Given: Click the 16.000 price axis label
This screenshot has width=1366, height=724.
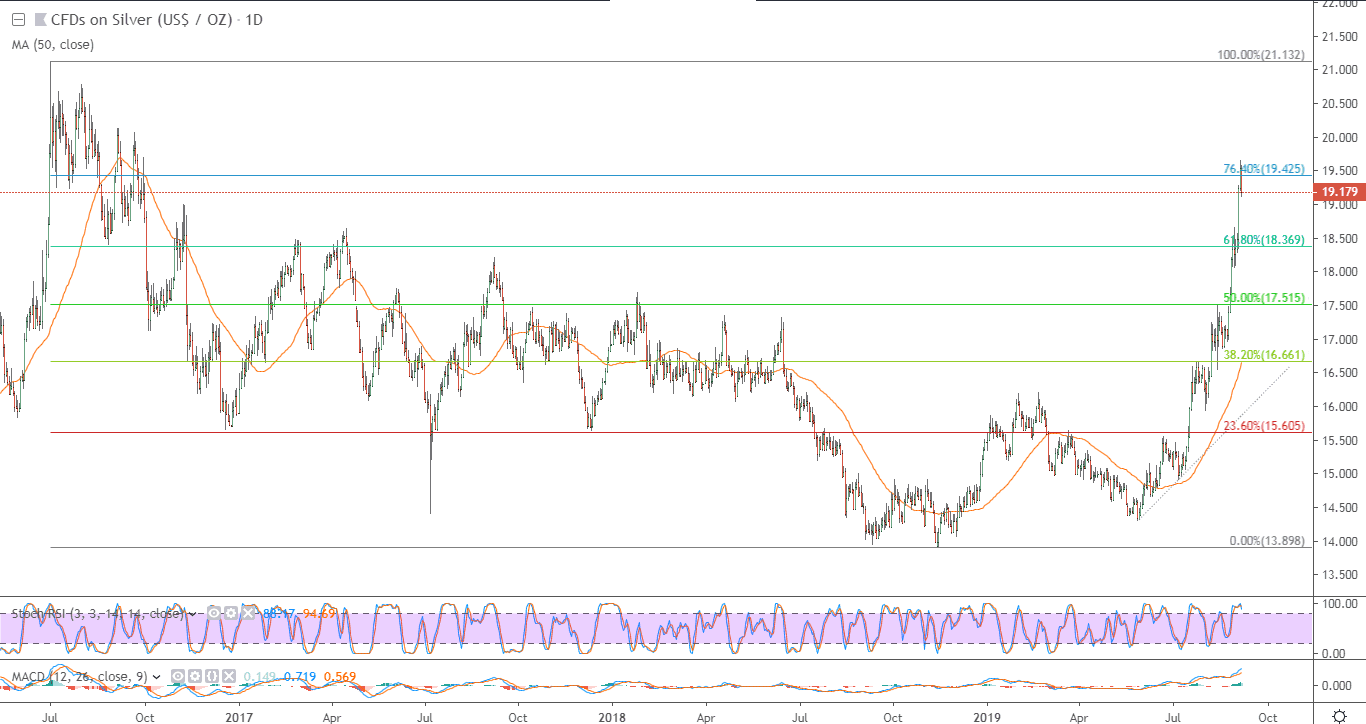Looking at the screenshot, I should [1339, 407].
